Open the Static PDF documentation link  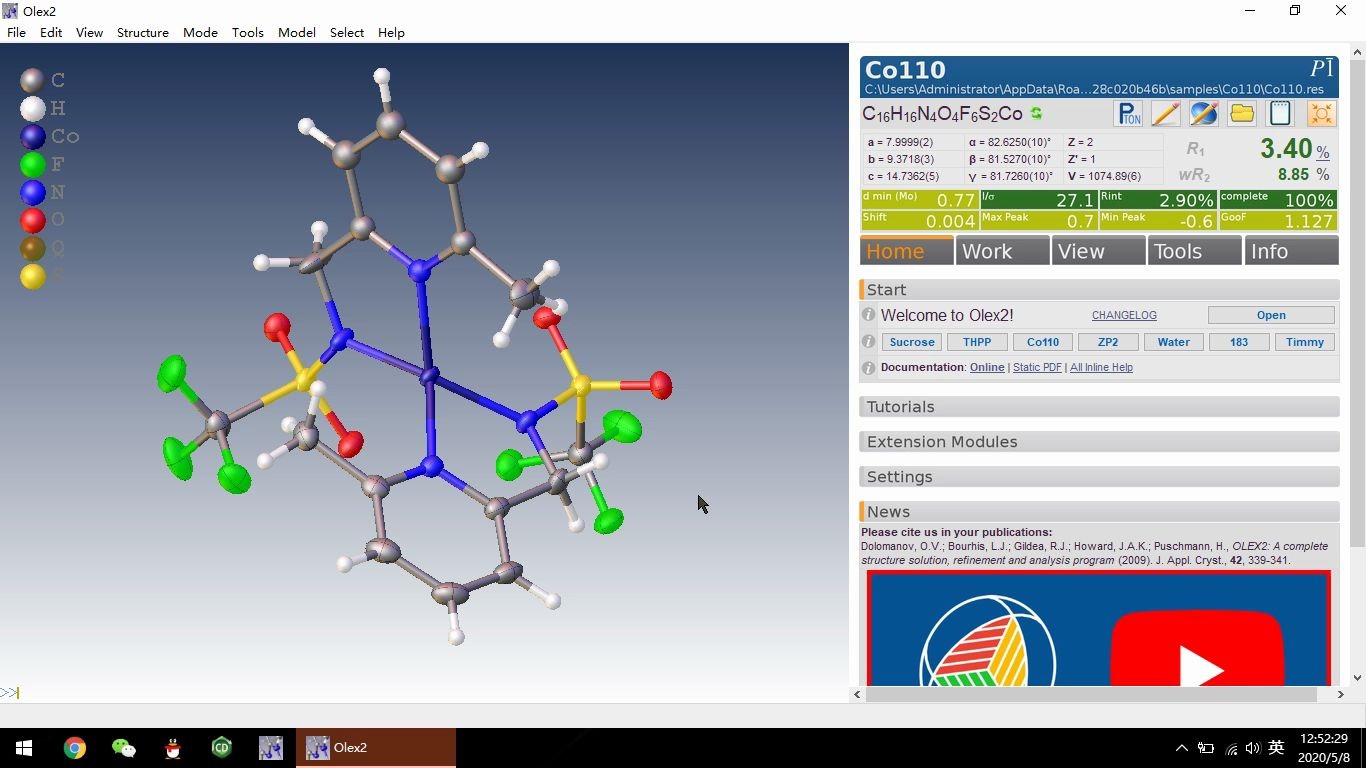point(1037,368)
